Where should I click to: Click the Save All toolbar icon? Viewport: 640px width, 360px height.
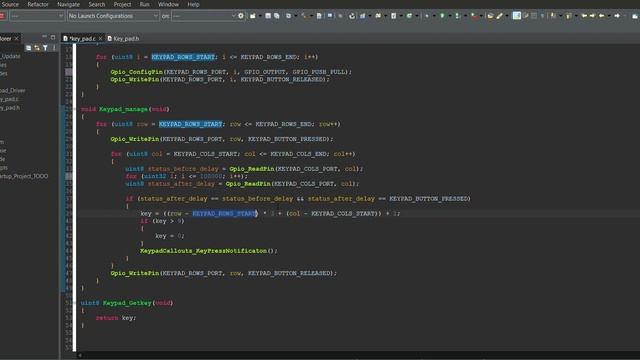[x=277, y=16]
